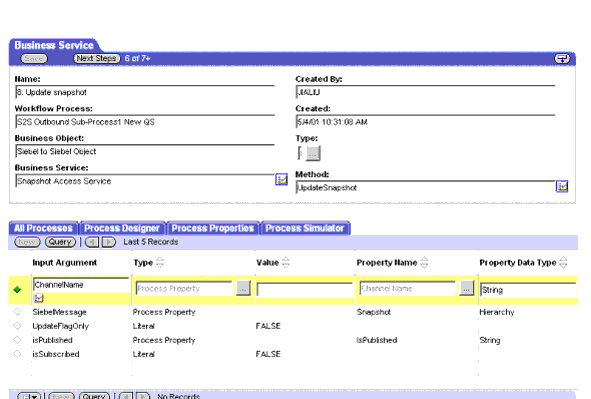Click the Query button in bottom applet

pos(94,396)
